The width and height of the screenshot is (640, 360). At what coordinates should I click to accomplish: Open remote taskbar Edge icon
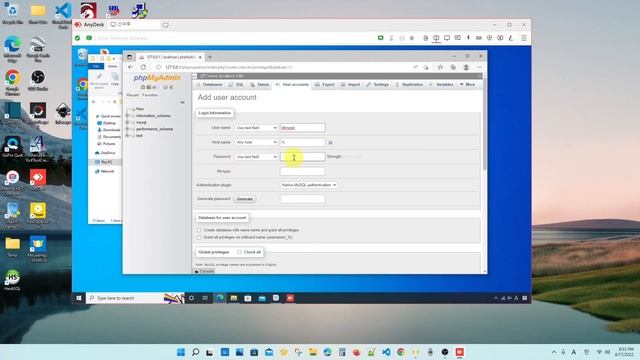click(x=220, y=298)
